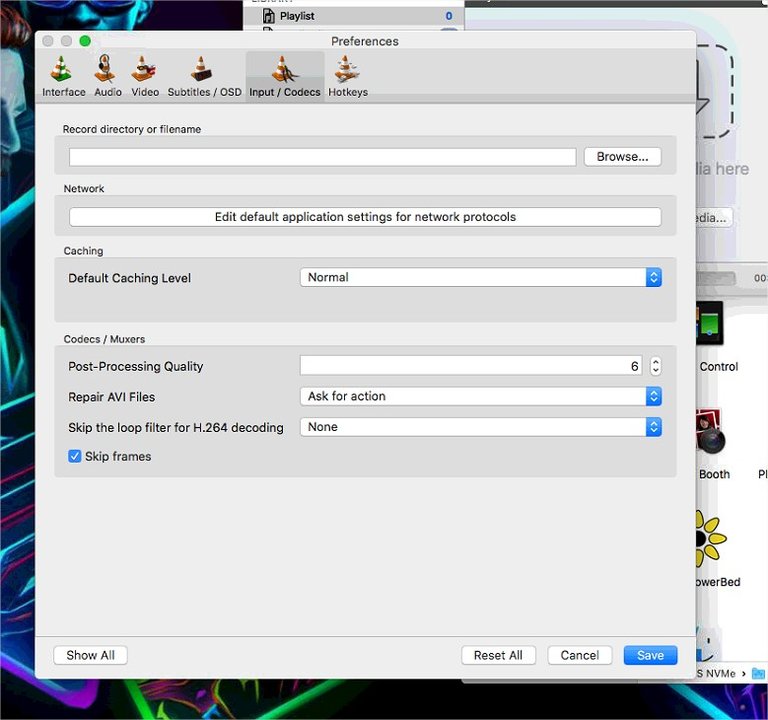Click Edit default application settings for network protocols
Viewport: 768px width, 720px height.
365,217
